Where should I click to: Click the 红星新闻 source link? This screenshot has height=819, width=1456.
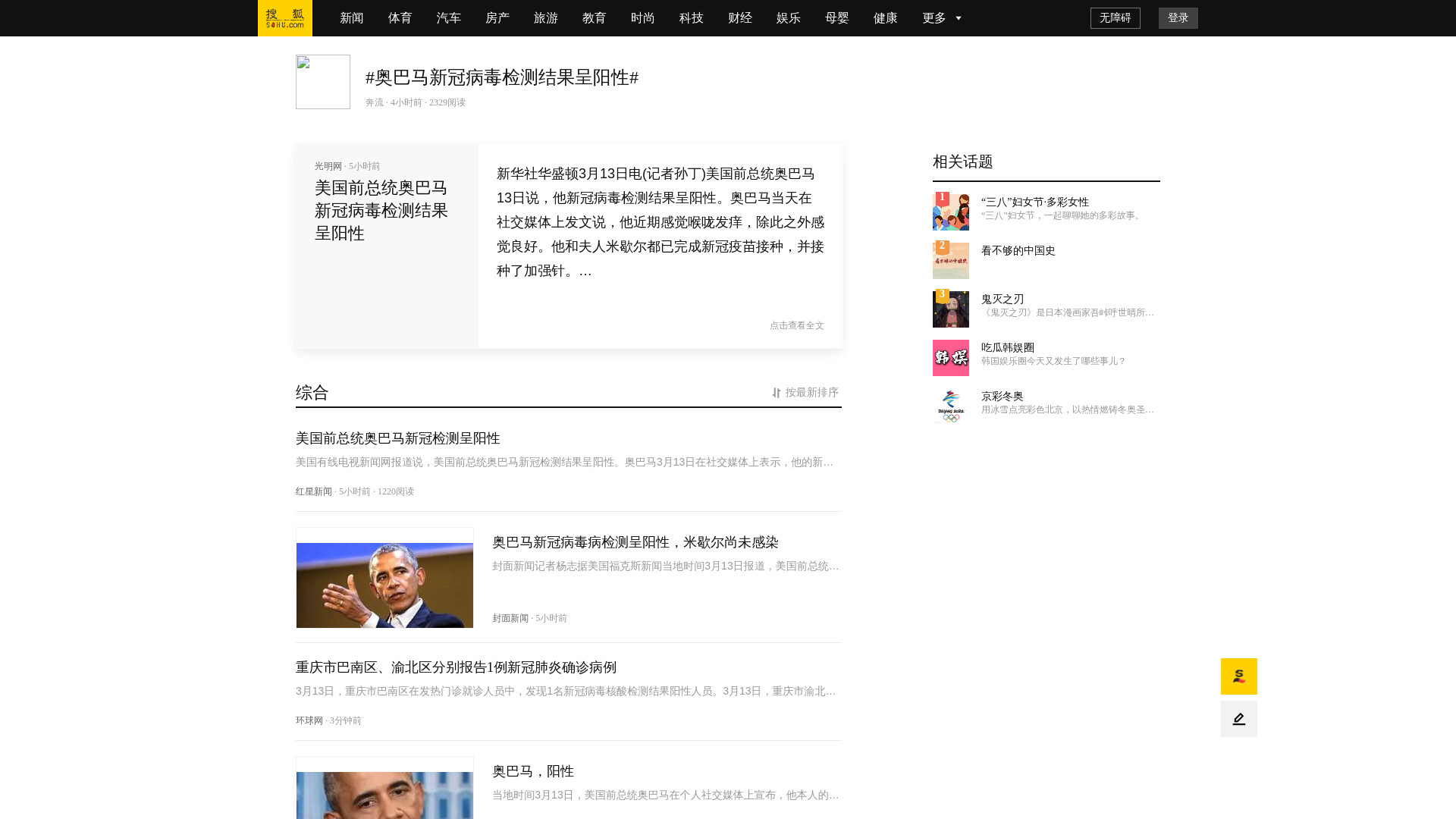(x=314, y=491)
